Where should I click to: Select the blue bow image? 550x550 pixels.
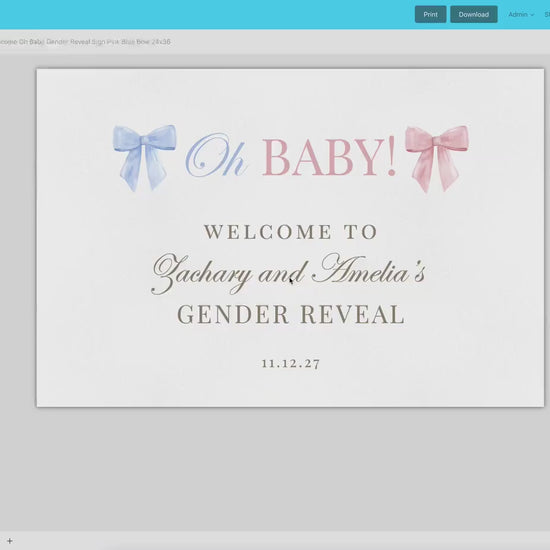tap(145, 158)
